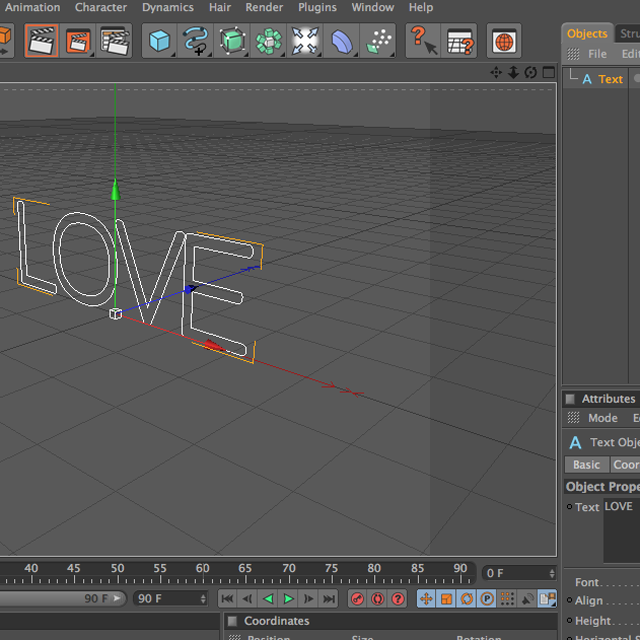640x640 pixels.
Task: Click the Show Help question-mark cursor icon
Action: coord(423,41)
